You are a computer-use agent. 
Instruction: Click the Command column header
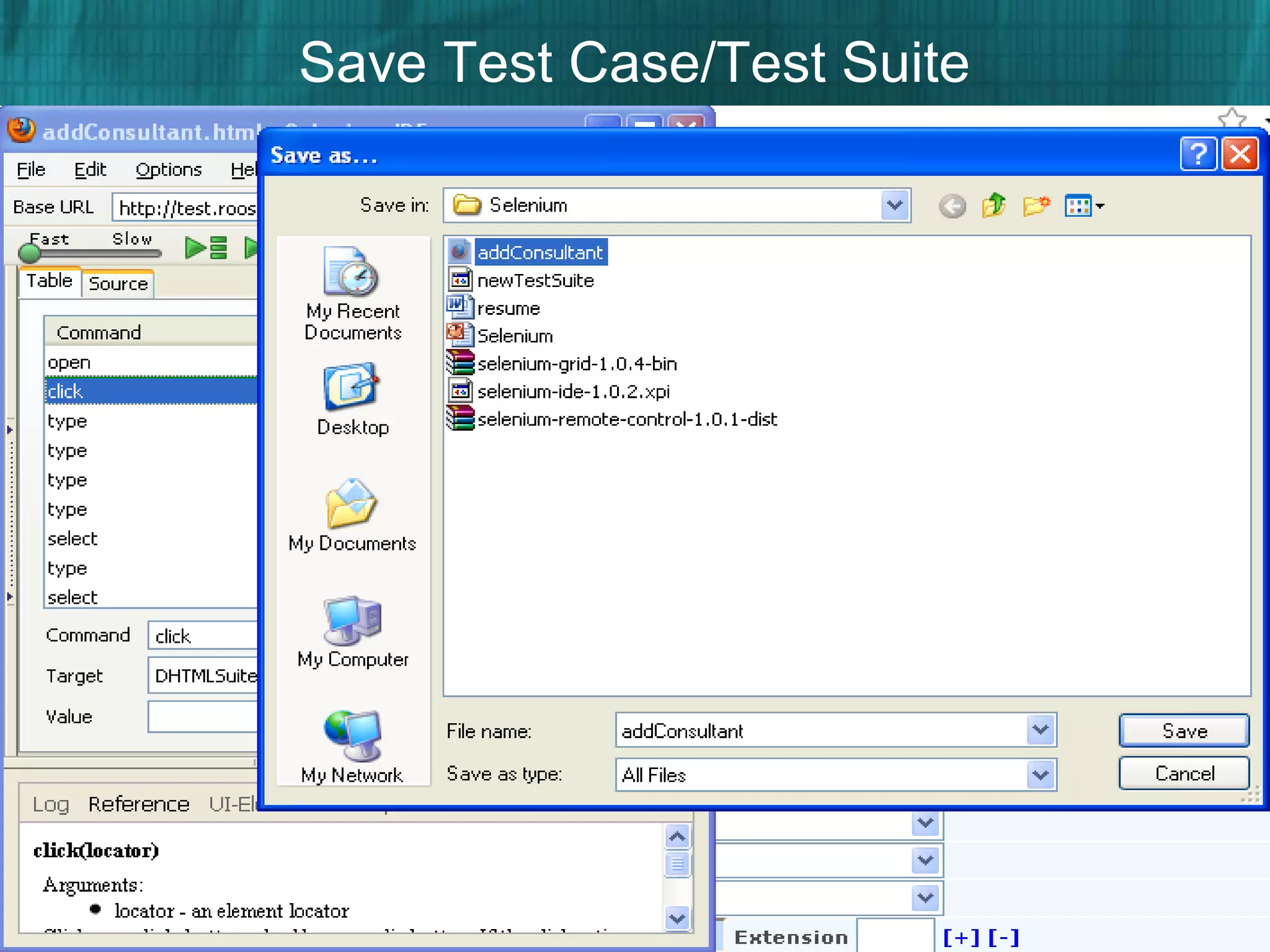151,332
